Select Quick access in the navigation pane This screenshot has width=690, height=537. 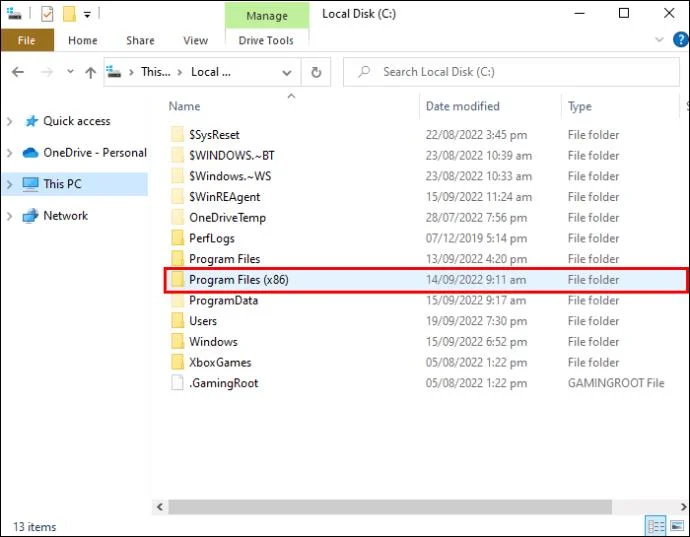pos(77,121)
